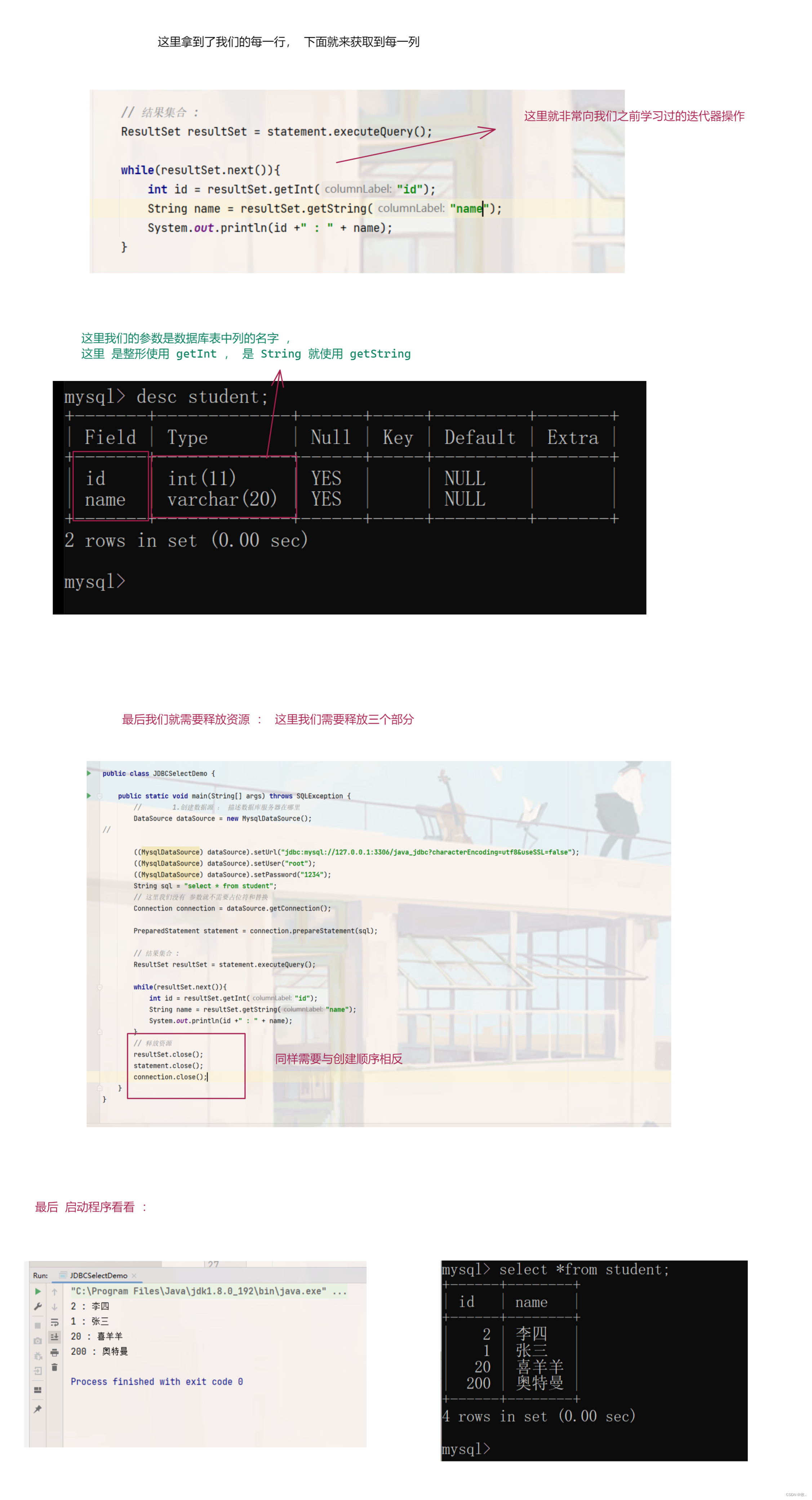Click the layout restore icon in Run panel
This screenshot has height=1500, width=812.
pyautogui.click(x=38, y=1390)
